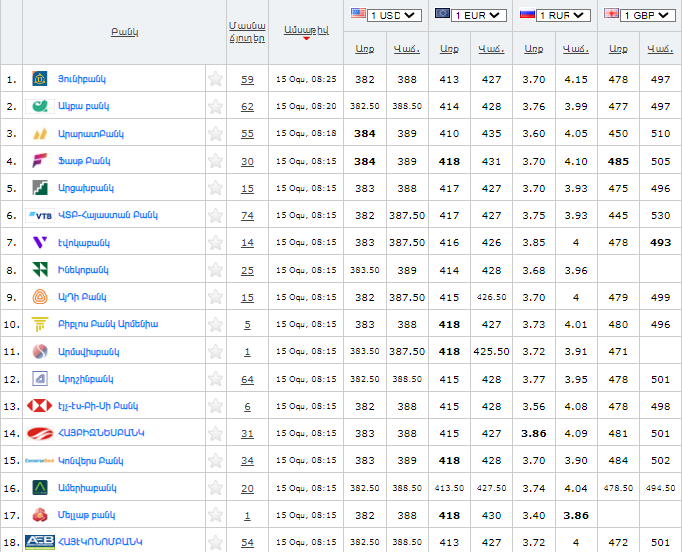682x552 pixels.
Task: Sort by USD Առք column header
Action: [364, 49]
